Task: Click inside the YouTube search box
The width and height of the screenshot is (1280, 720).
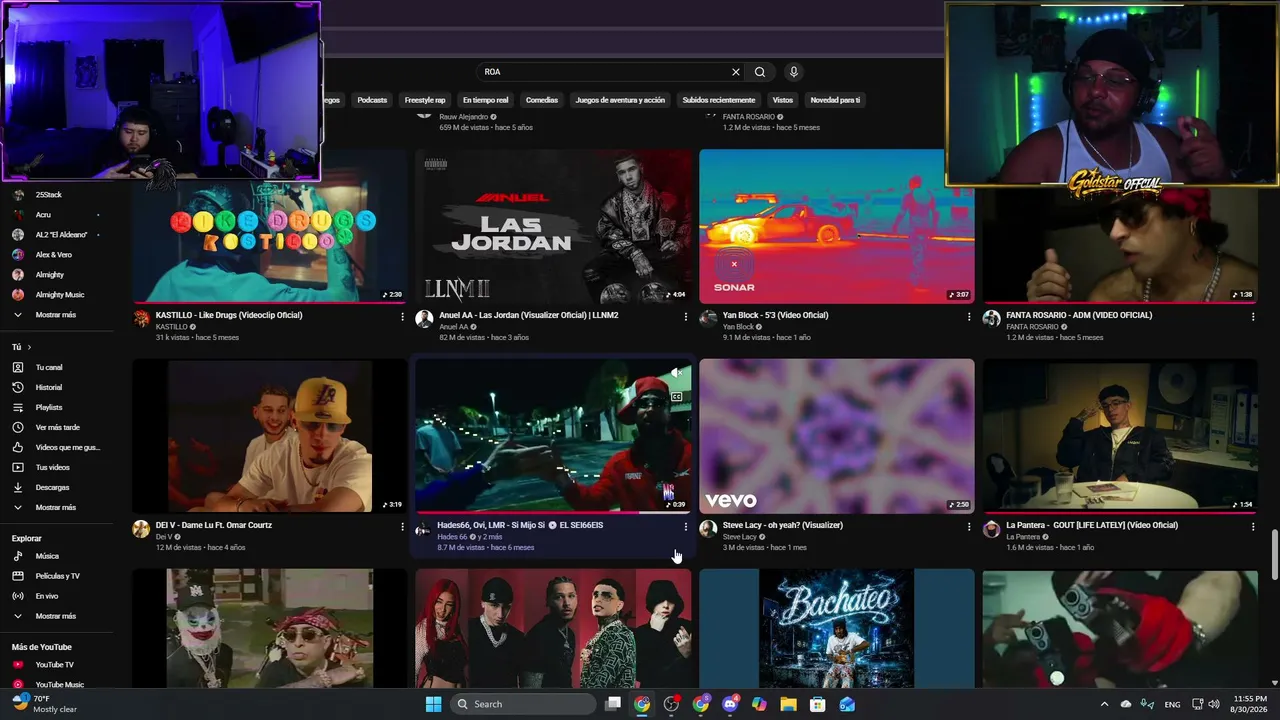Action: pos(603,72)
